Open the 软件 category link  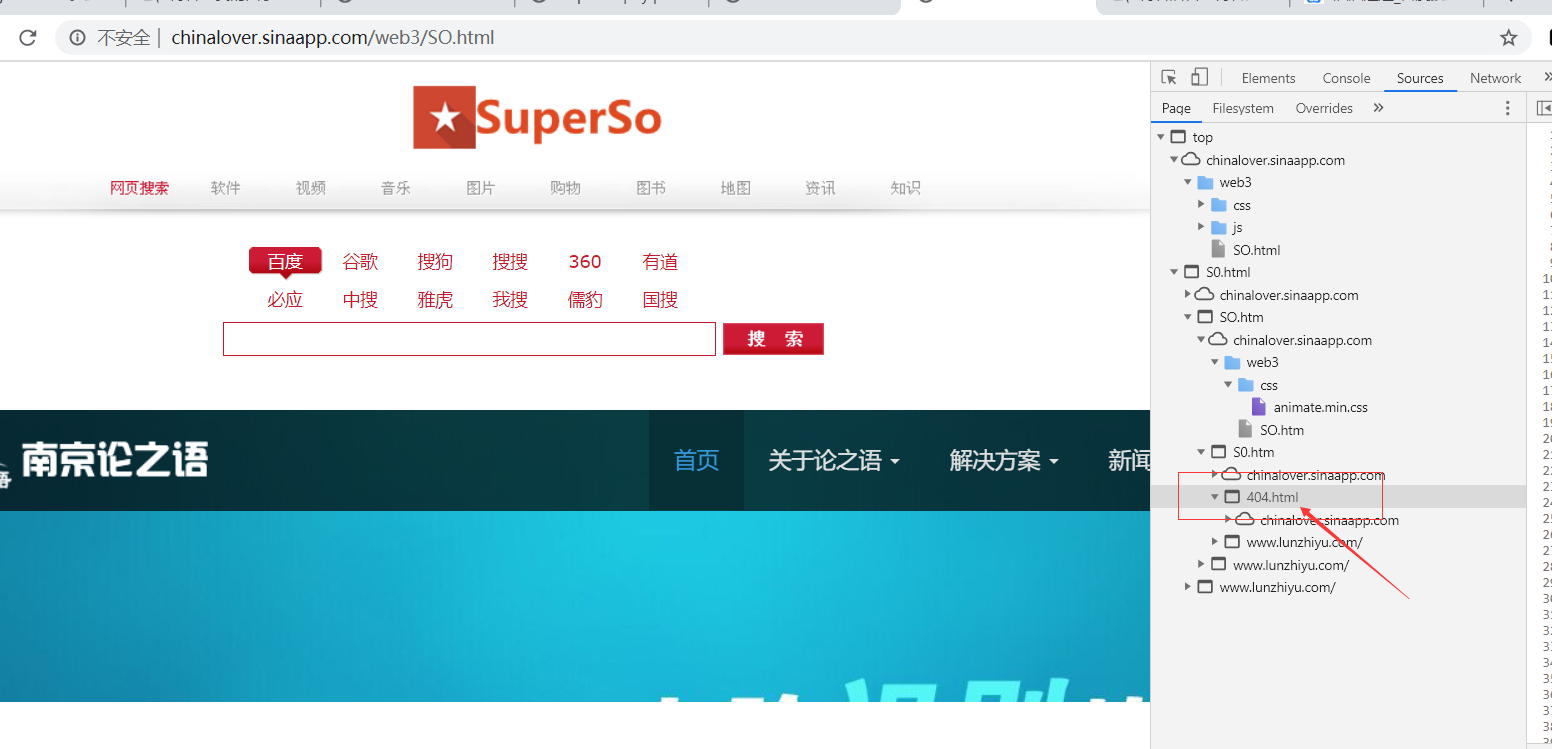pos(226,188)
